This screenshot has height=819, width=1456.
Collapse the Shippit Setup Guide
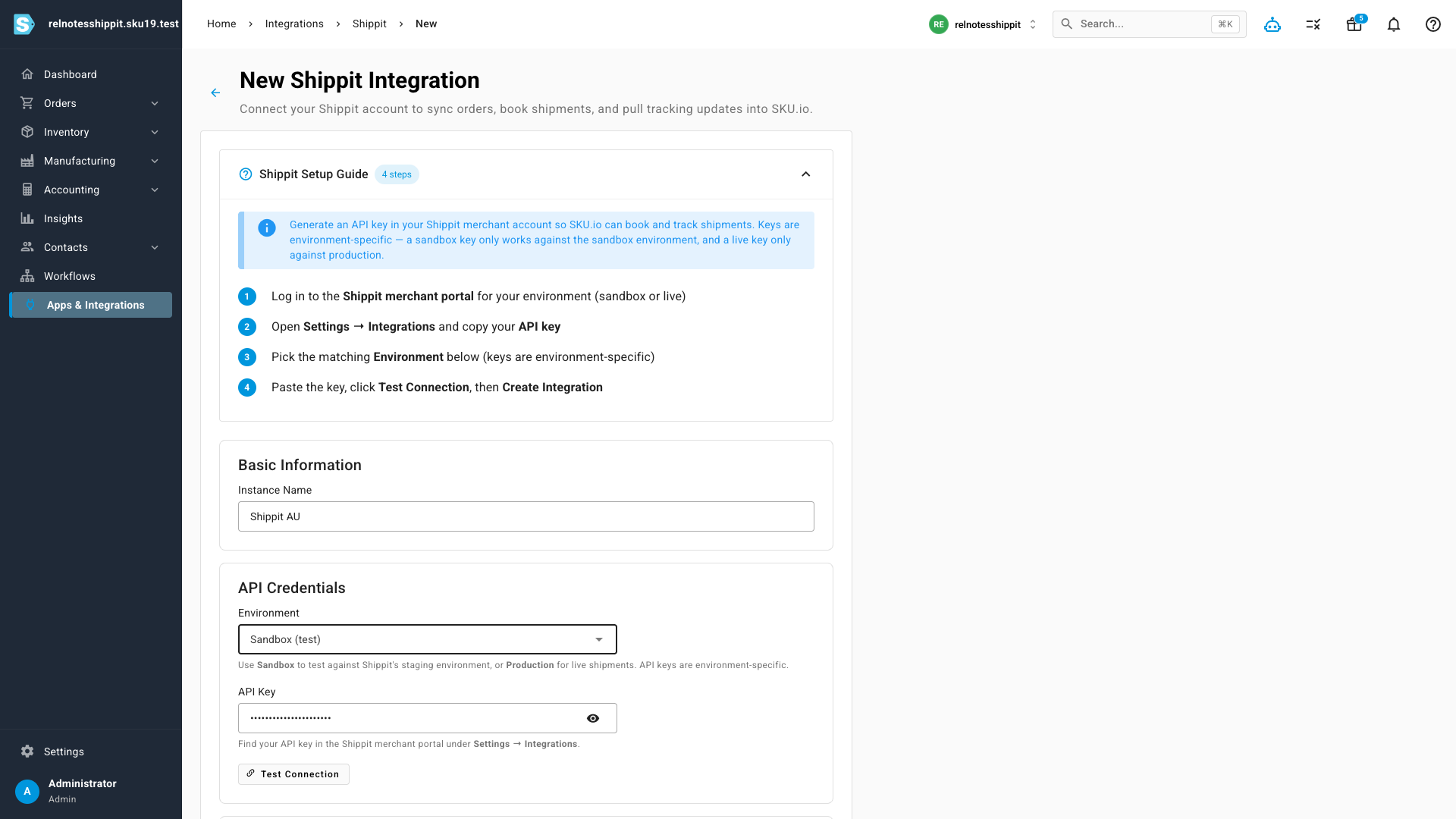click(806, 174)
